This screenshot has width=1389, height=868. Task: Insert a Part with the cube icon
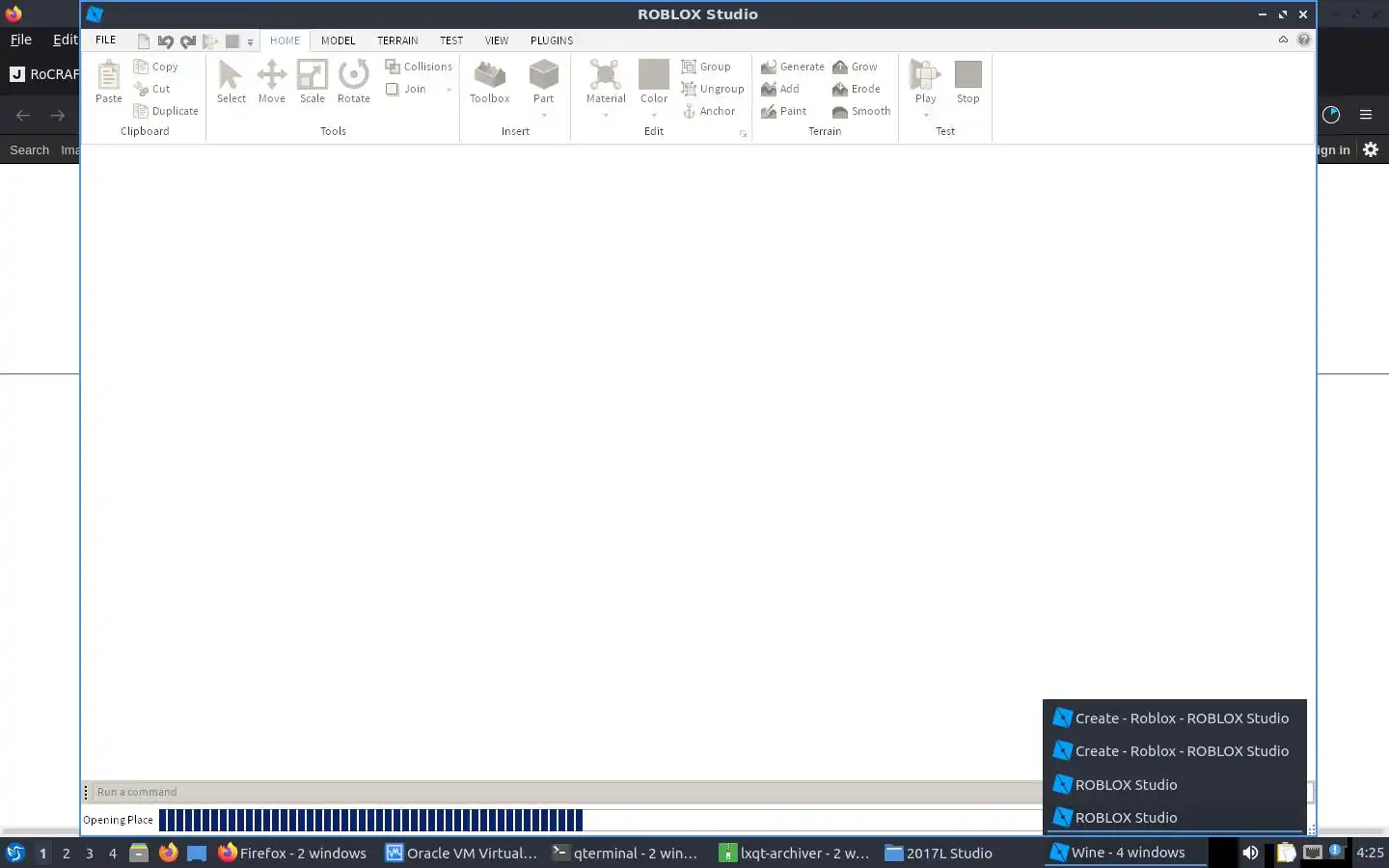coord(544,74)
